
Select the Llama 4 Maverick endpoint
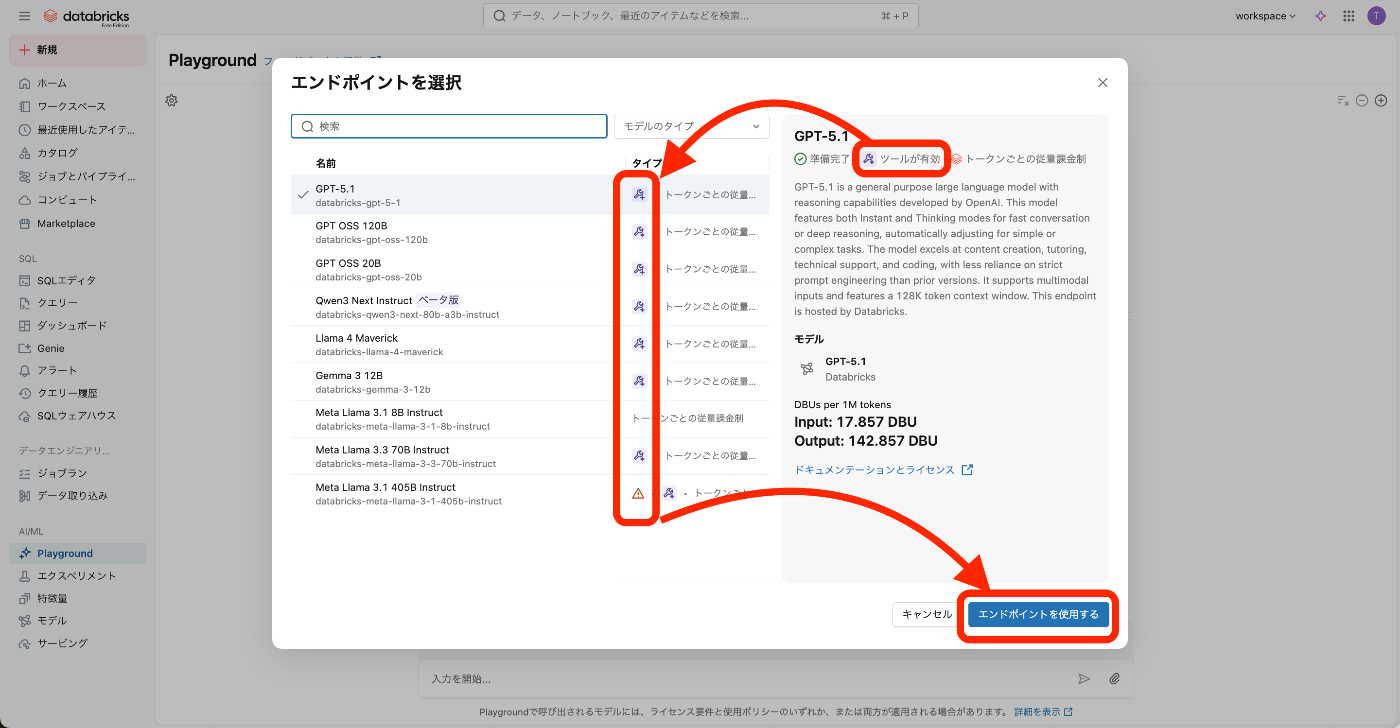tap(530, 344)
